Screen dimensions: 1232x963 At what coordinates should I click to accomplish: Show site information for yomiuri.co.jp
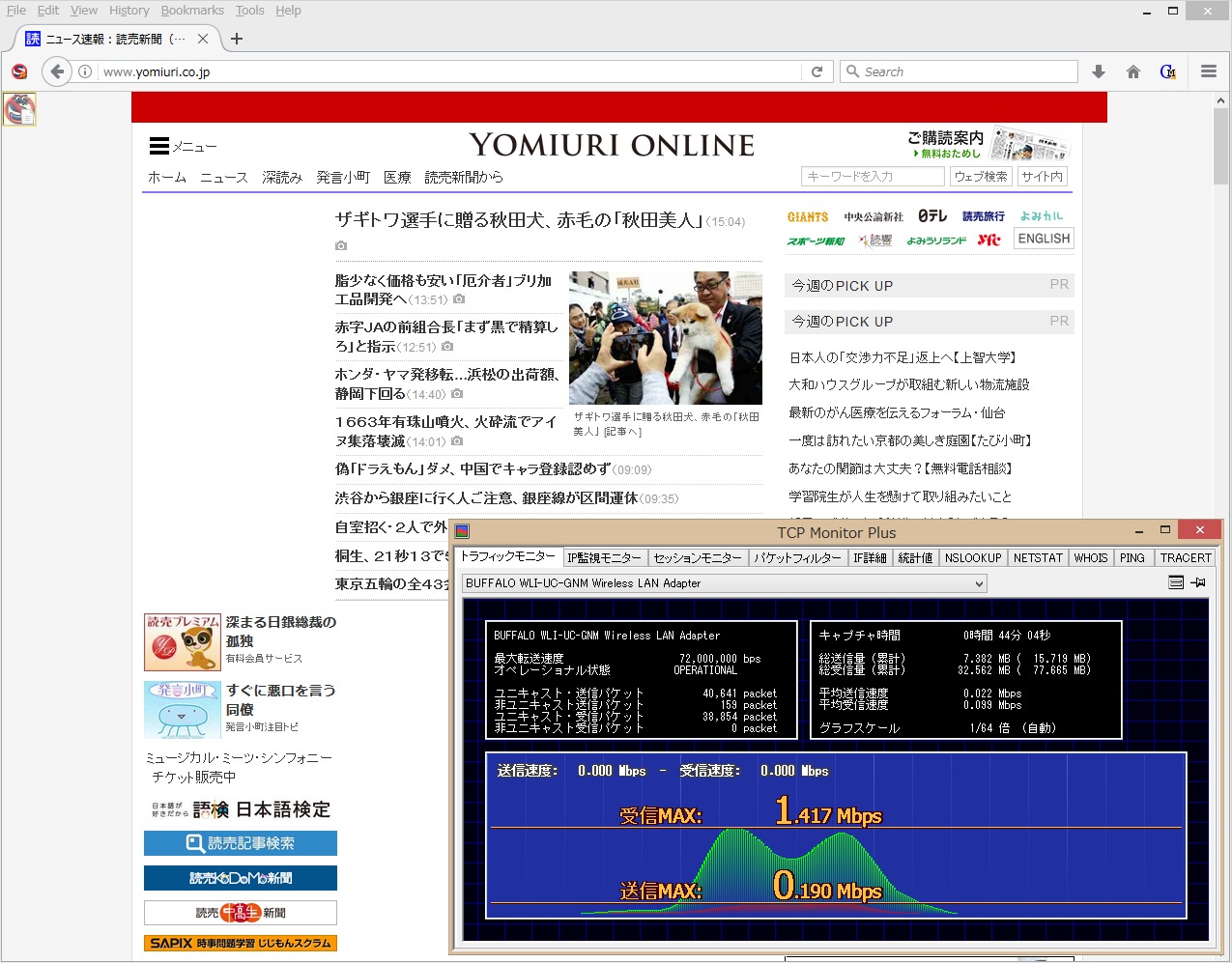click(x=85, y=71)
